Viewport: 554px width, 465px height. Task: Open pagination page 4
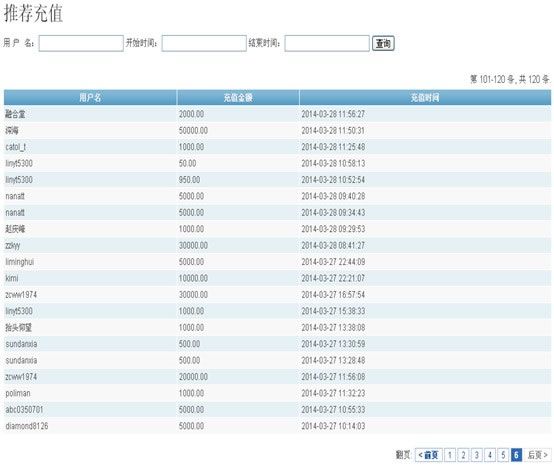tap(490, 455)
